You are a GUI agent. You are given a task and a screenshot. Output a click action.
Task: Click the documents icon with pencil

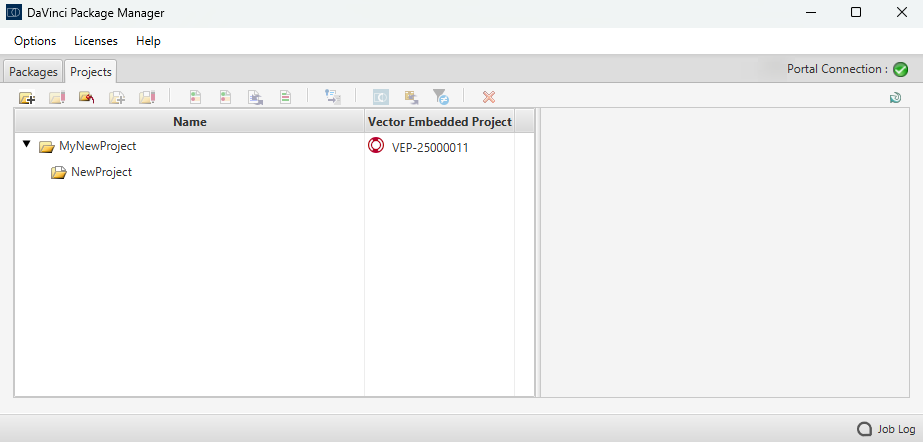pyautogui.click(x=147, y=97)
